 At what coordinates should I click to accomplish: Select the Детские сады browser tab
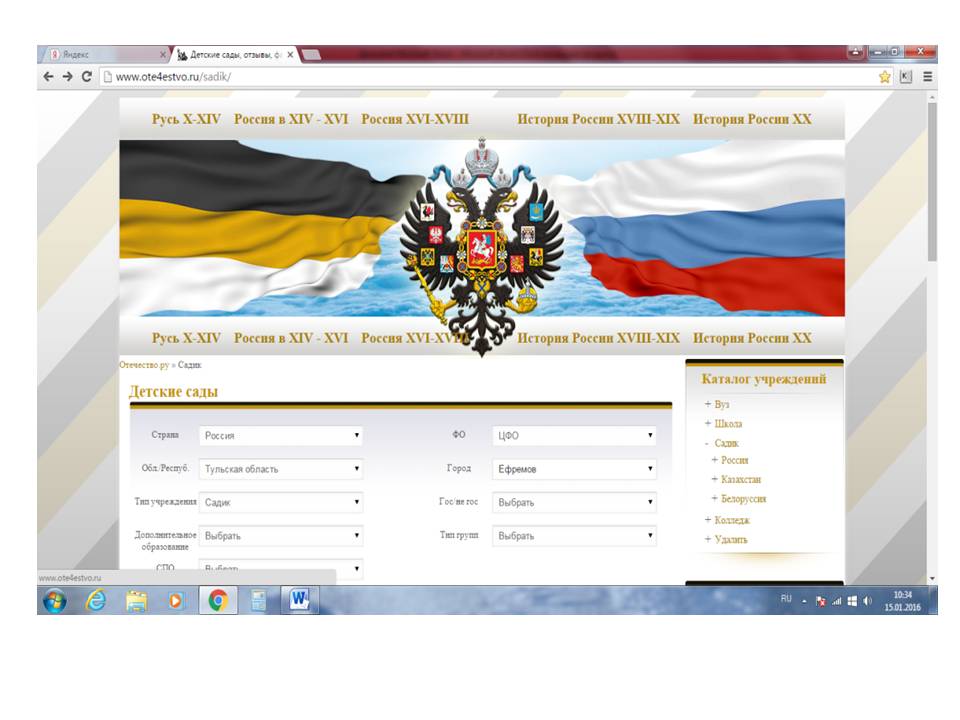pyautogui.click(x=235, y=54)
